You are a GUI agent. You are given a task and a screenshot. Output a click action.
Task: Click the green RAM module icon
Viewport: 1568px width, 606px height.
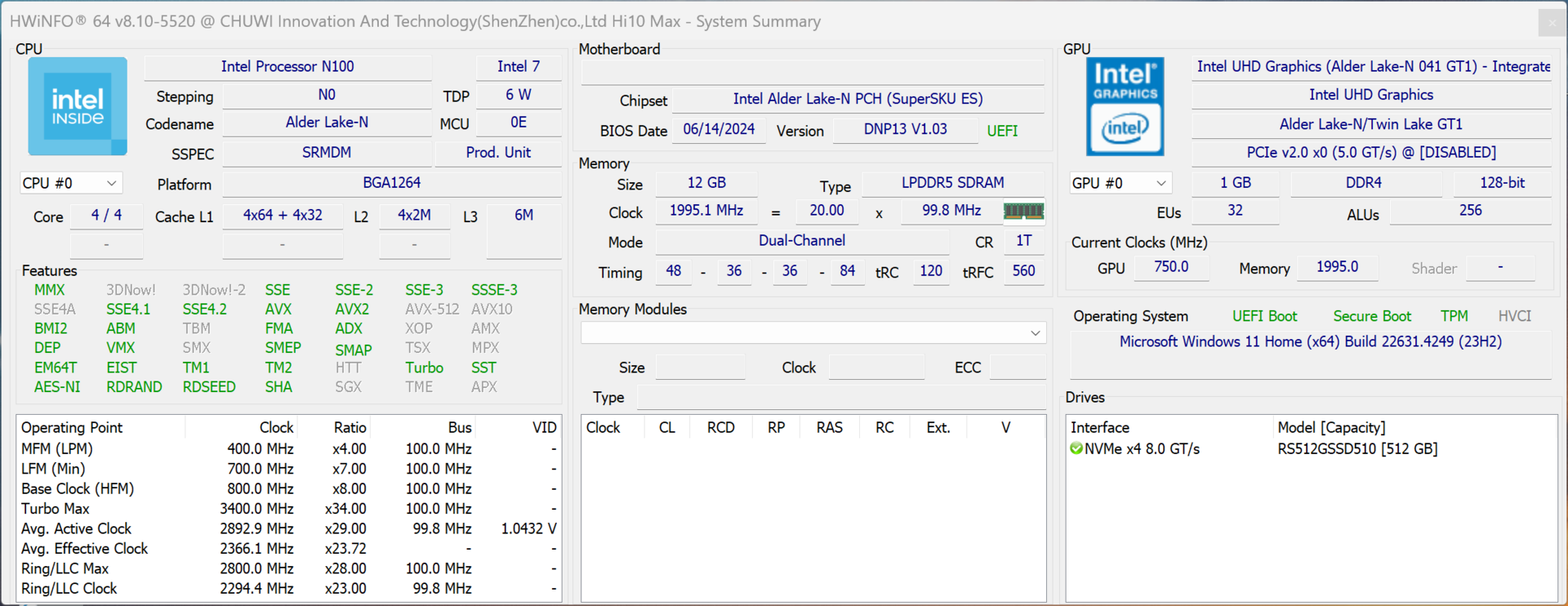(1022, 212)
